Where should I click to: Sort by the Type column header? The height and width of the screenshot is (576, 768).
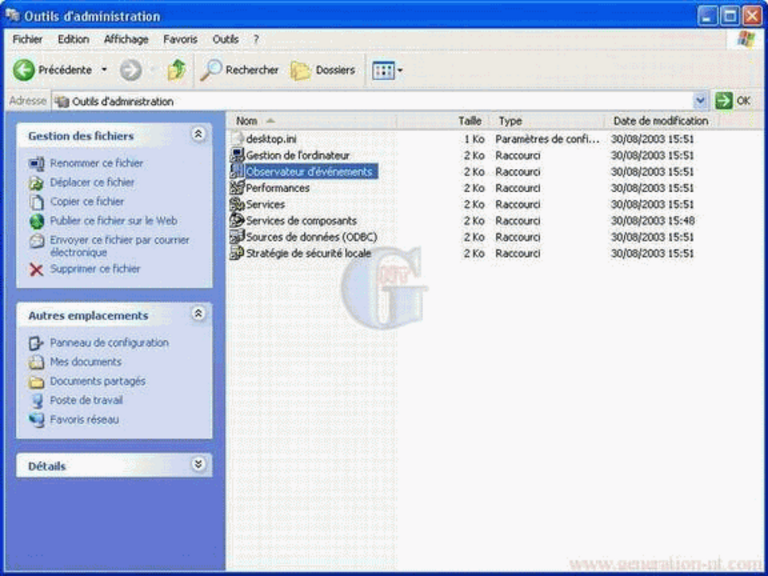tap(546, 120)
